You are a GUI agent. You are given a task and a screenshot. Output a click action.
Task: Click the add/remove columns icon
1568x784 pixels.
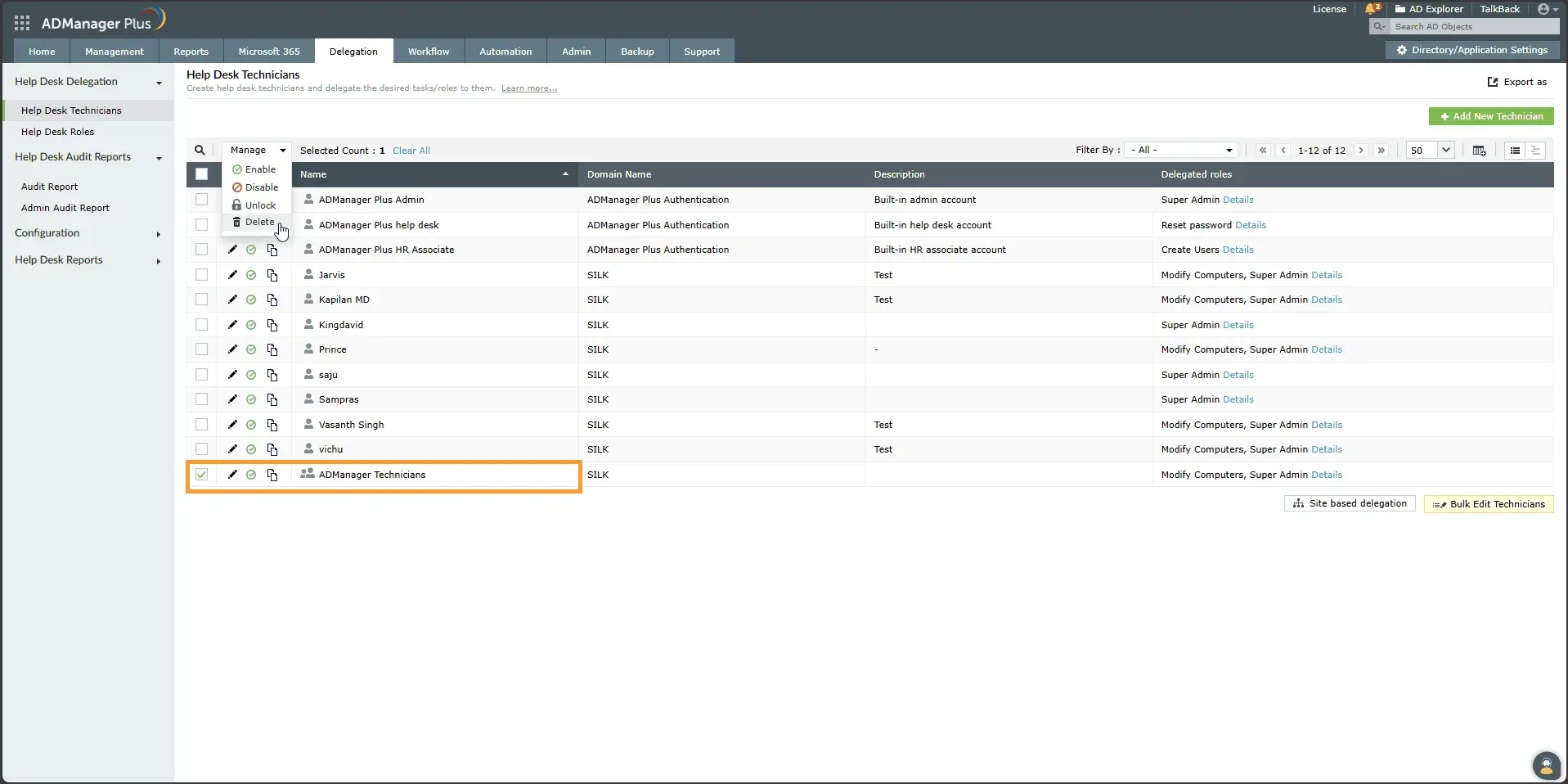(x=1479, y=151)
